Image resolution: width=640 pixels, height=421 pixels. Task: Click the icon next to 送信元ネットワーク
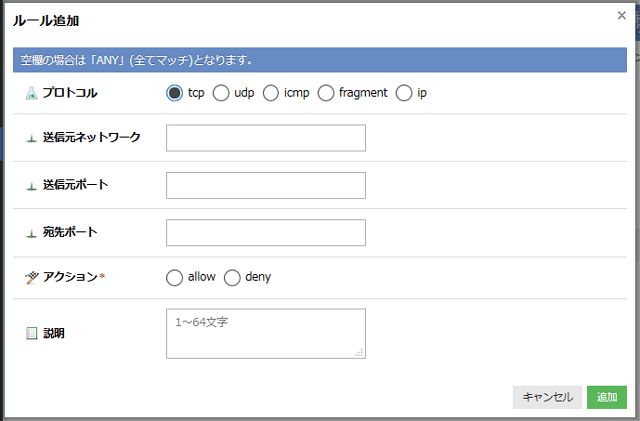[31, 138]
